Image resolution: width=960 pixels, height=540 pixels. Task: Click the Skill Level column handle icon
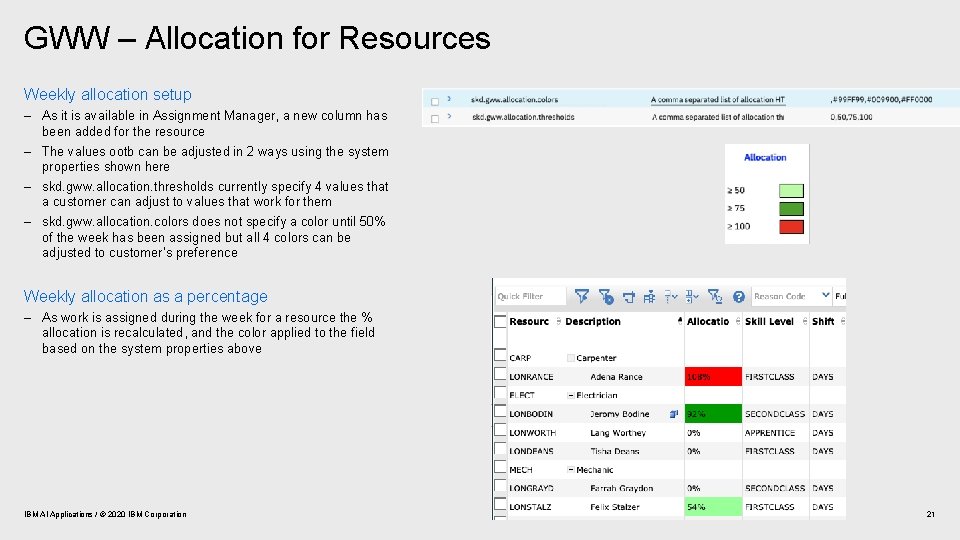click(x=804, y=321)
